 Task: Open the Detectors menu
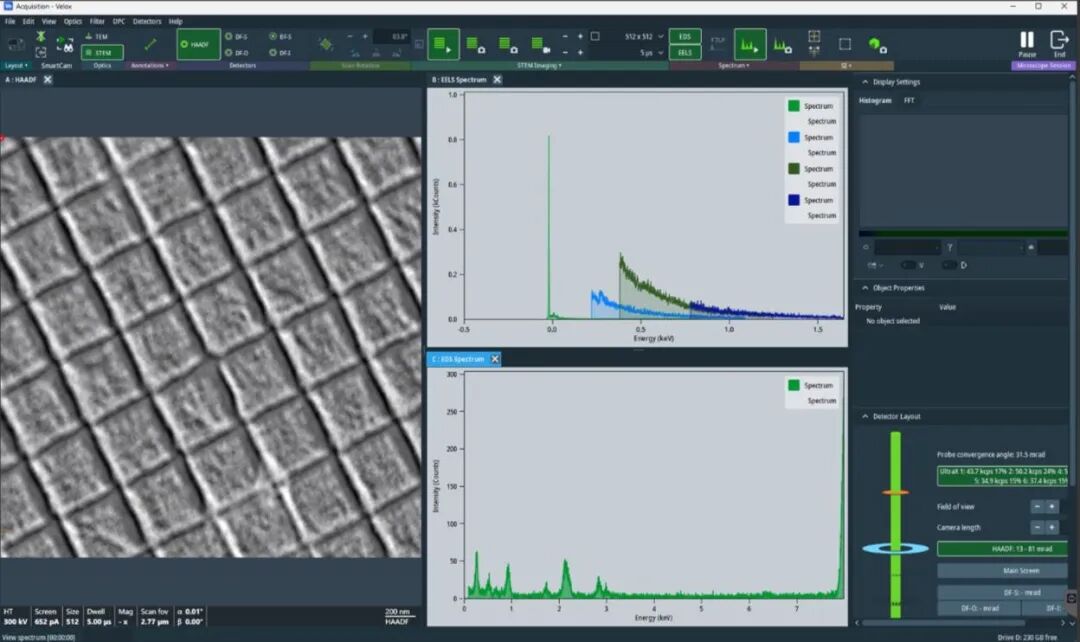pyautogui.click(x=147, y=21)
